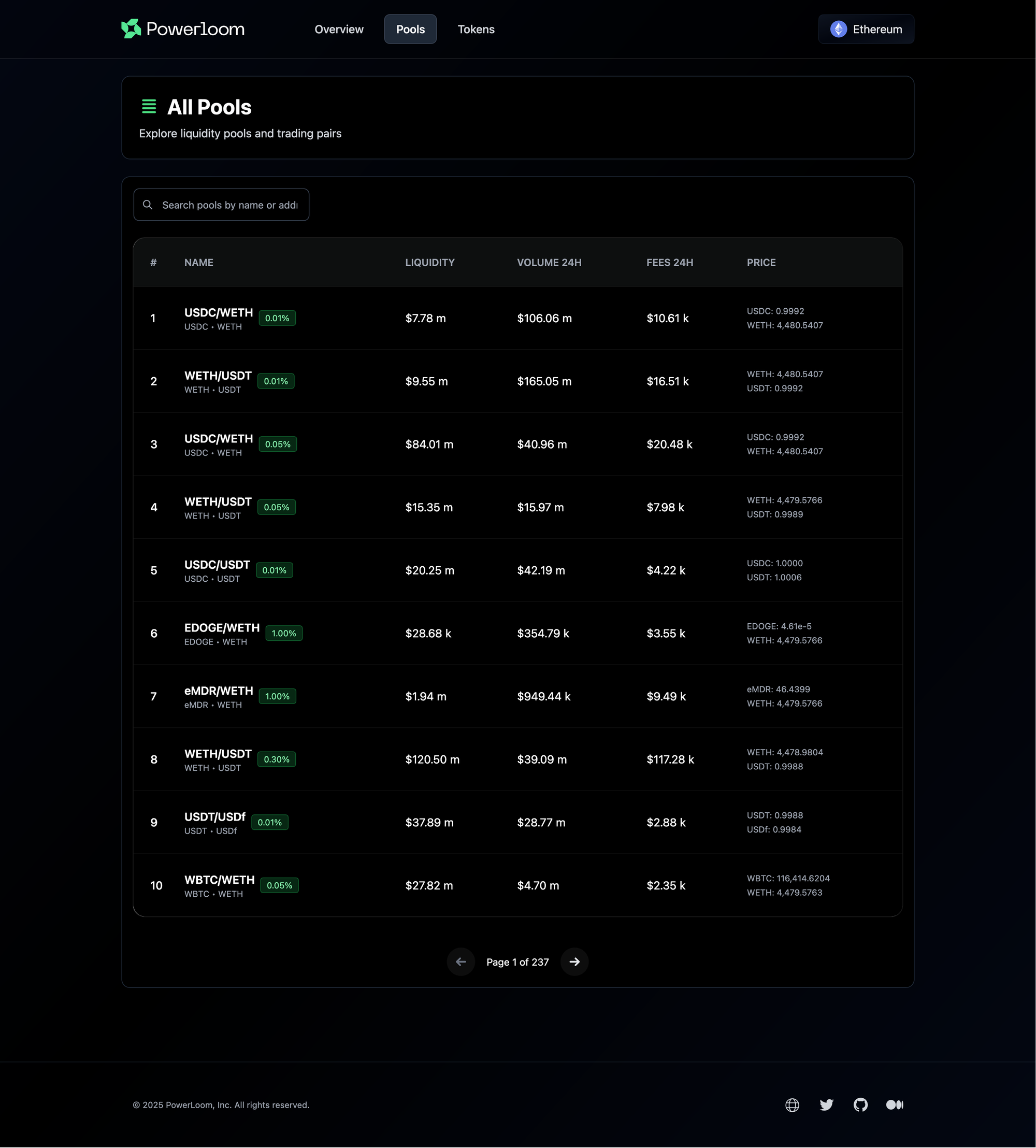
Task: Open the Twitter icon in footer
Action: [826, 1105]
